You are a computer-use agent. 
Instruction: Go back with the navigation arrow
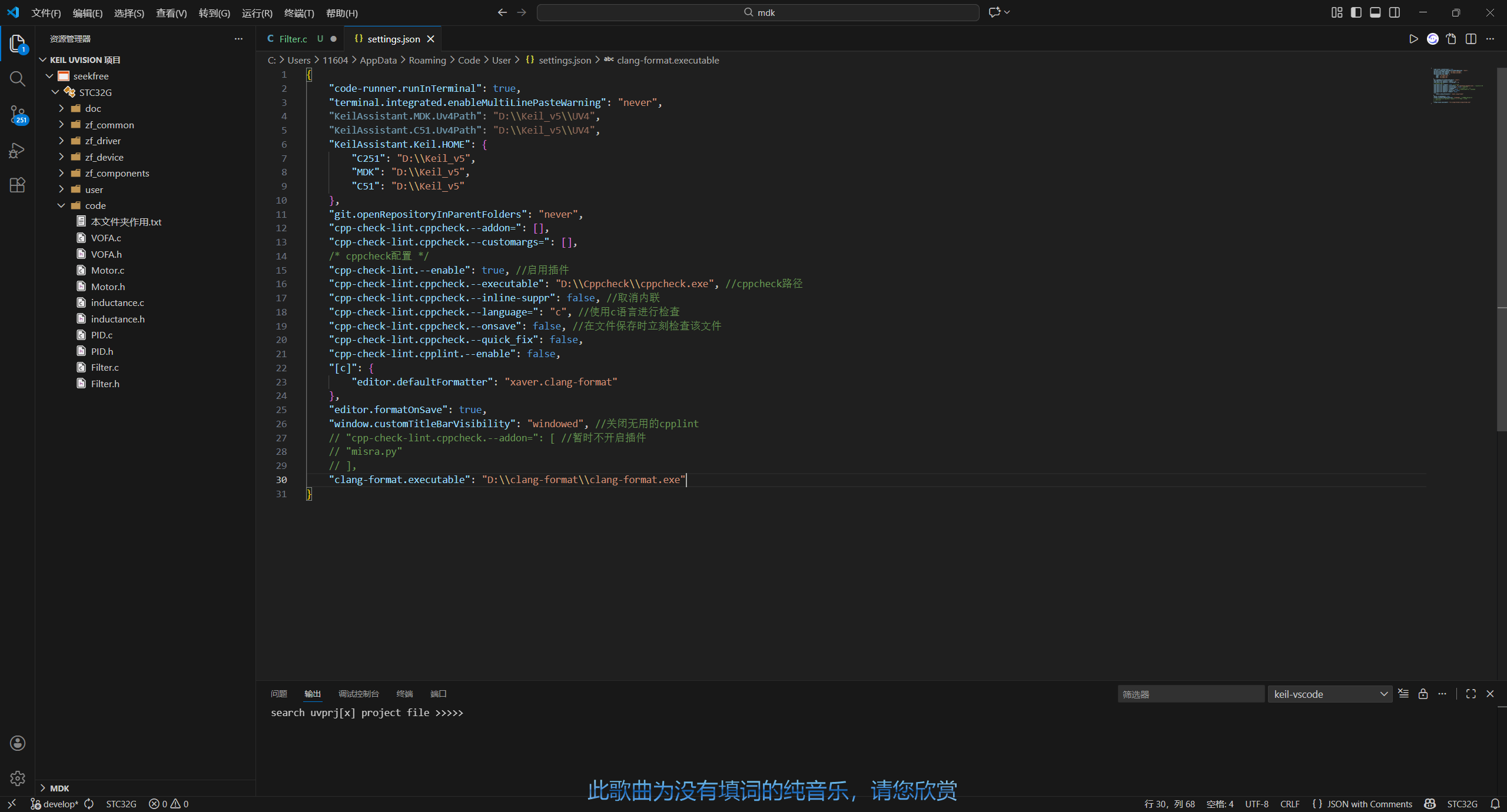[502, 12]
